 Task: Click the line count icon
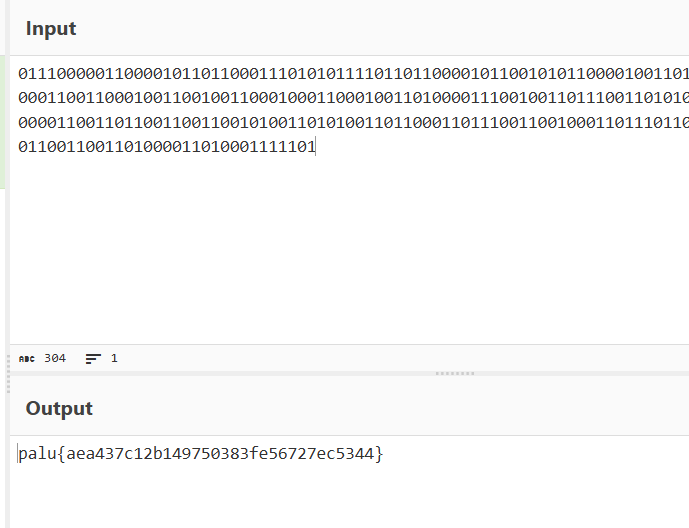pos(93,358)
